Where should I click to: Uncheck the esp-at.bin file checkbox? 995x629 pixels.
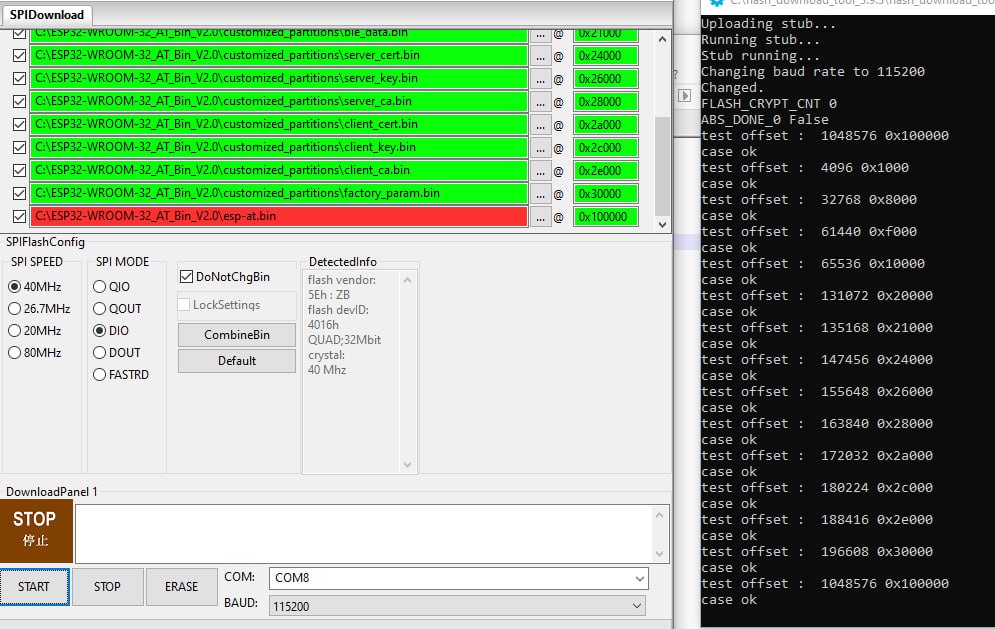coord(20,216)
